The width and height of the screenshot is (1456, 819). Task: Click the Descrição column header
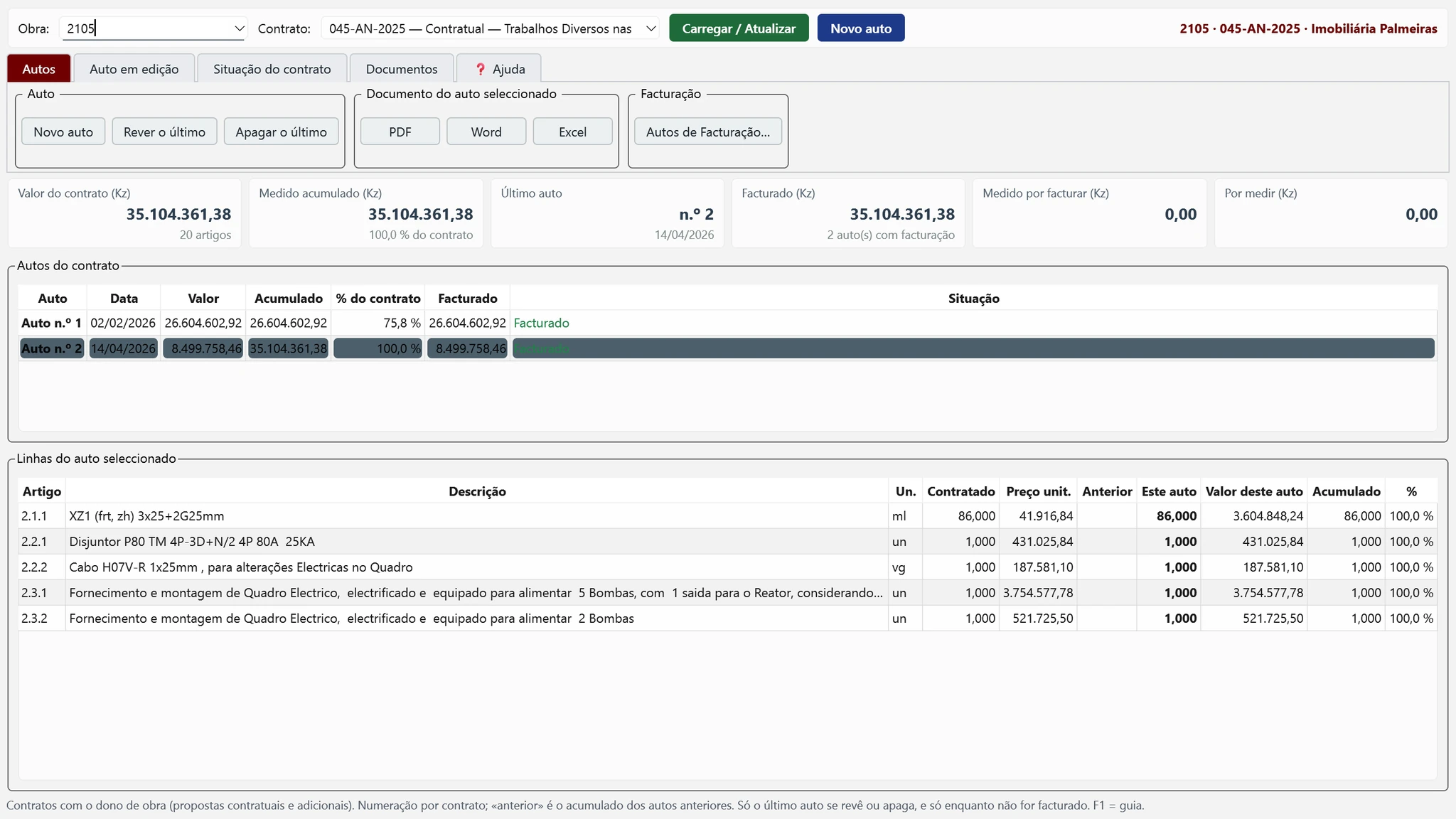[x=477, y=491]
